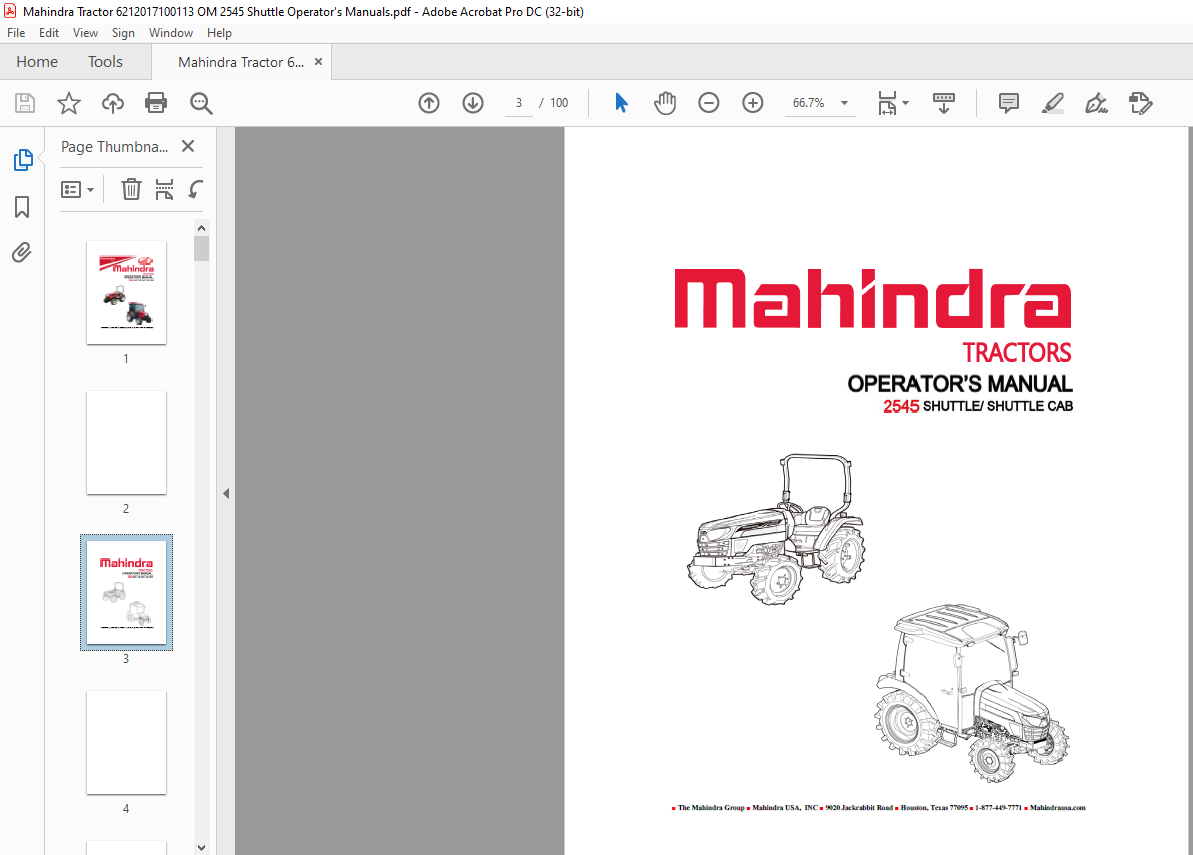Select page 3 thumbnail
The image size is (1193, 855).
[x=126, y=593]
